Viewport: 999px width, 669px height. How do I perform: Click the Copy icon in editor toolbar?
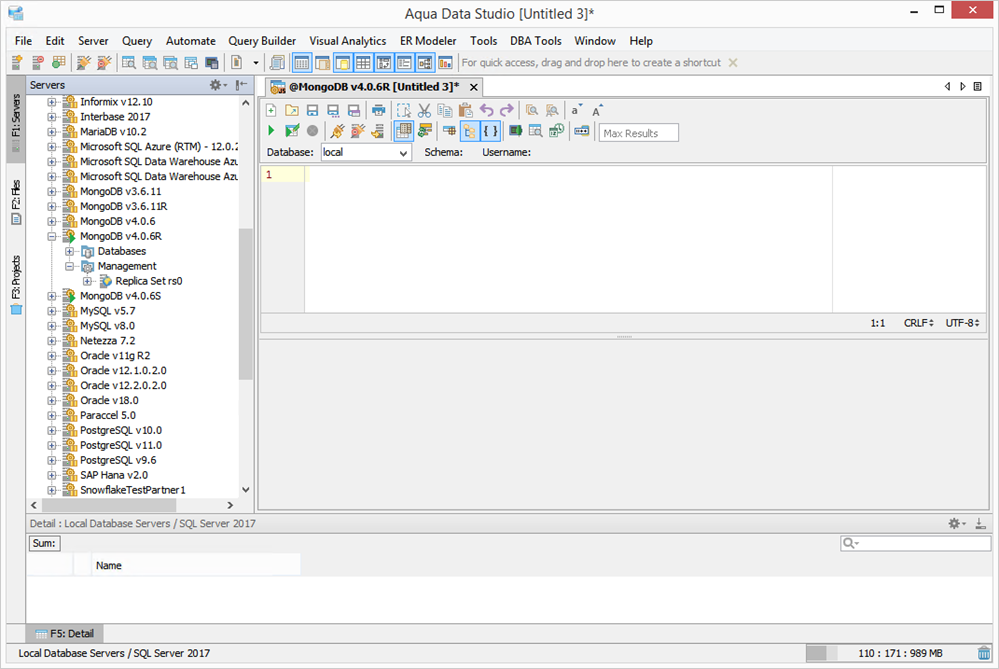click(x=445, y=110)
